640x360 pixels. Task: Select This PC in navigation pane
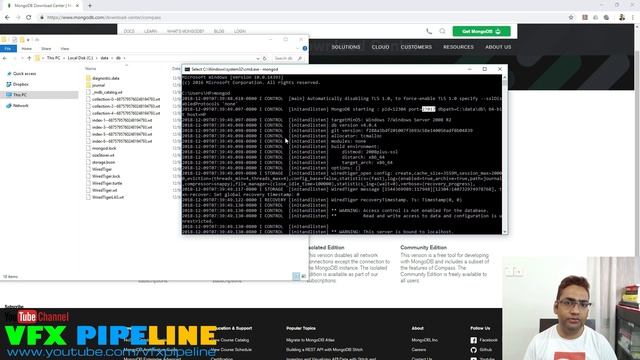pos(20,95)
